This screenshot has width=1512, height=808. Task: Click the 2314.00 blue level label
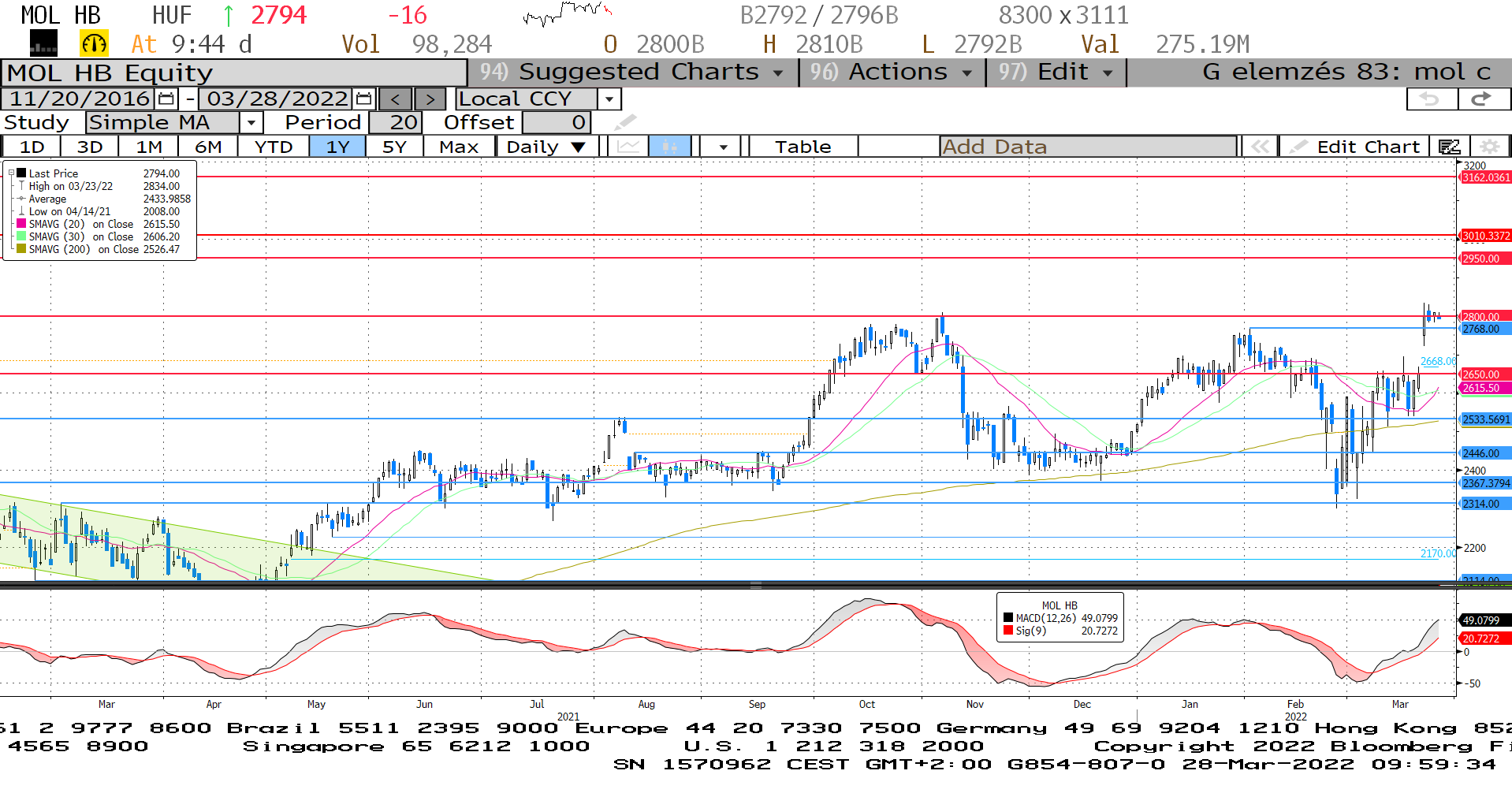pos(1485,504)
